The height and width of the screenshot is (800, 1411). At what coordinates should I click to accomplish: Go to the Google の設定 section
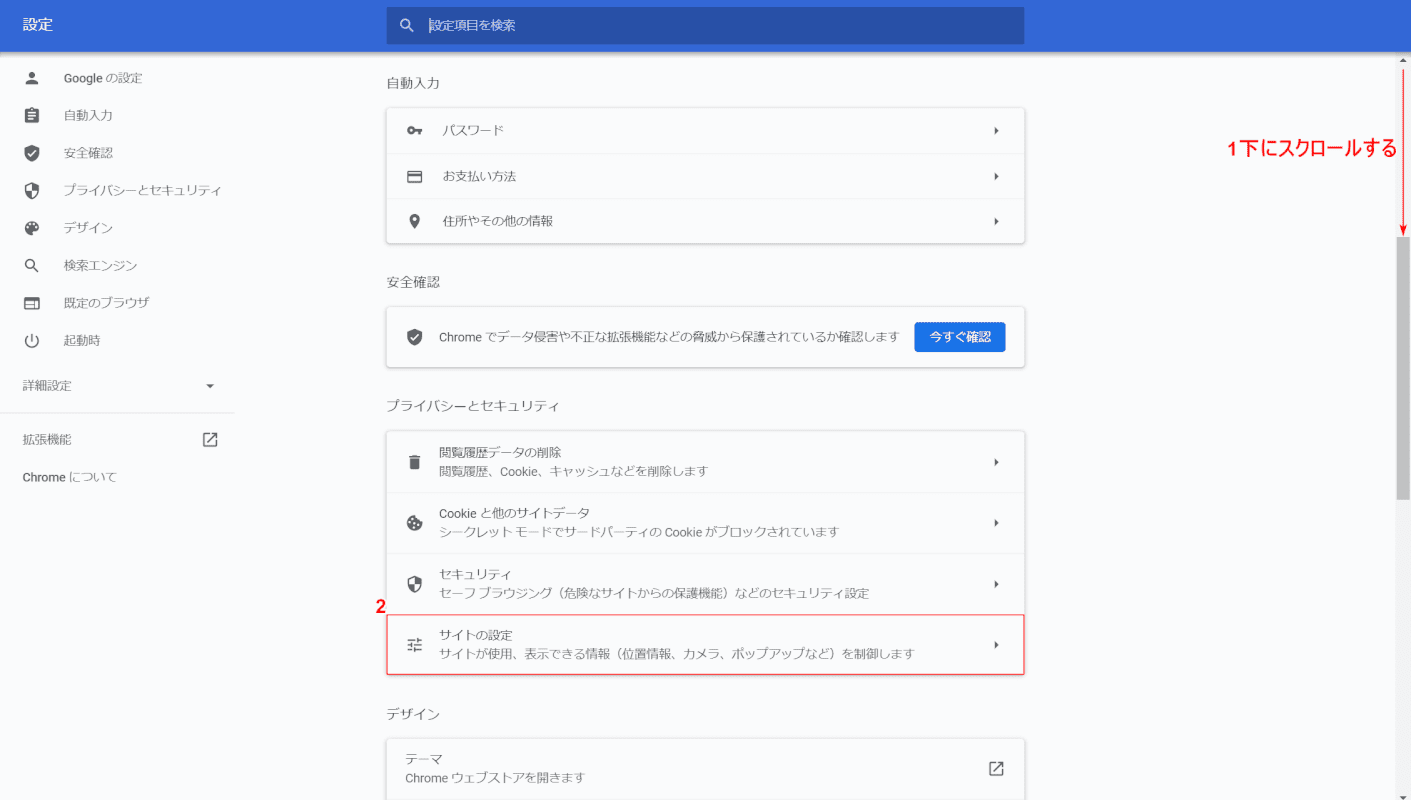(x=103, y=78)
